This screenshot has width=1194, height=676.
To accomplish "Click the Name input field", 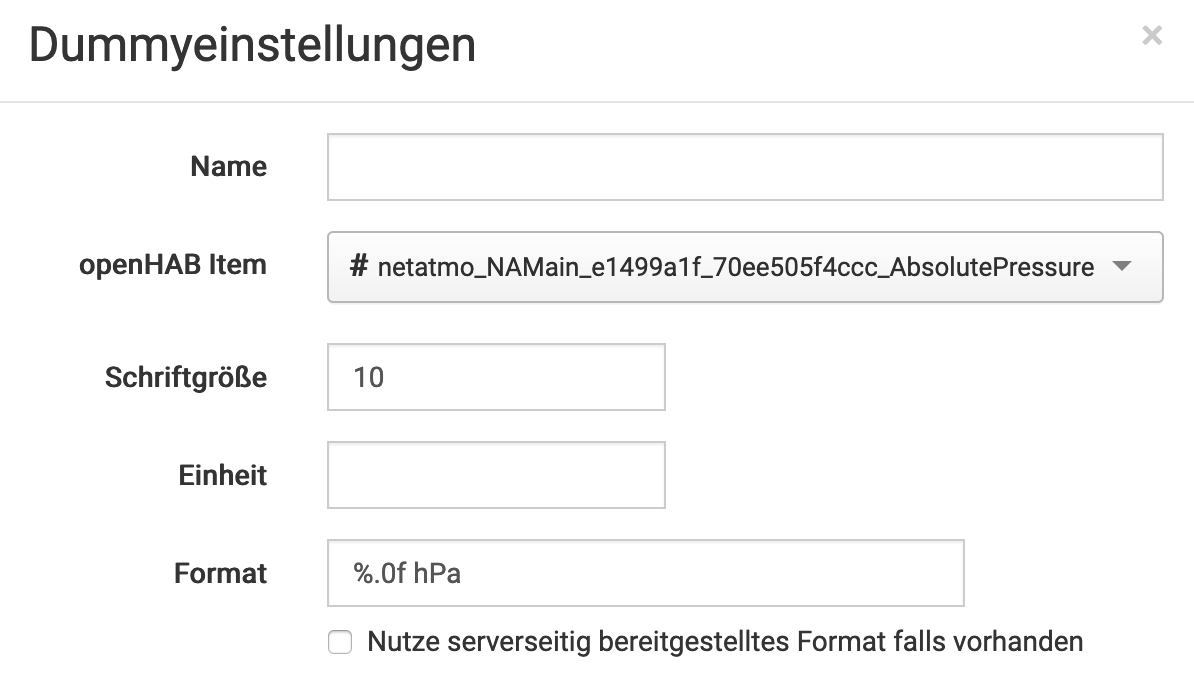I will pyautogui.click(x=744, y=167).
